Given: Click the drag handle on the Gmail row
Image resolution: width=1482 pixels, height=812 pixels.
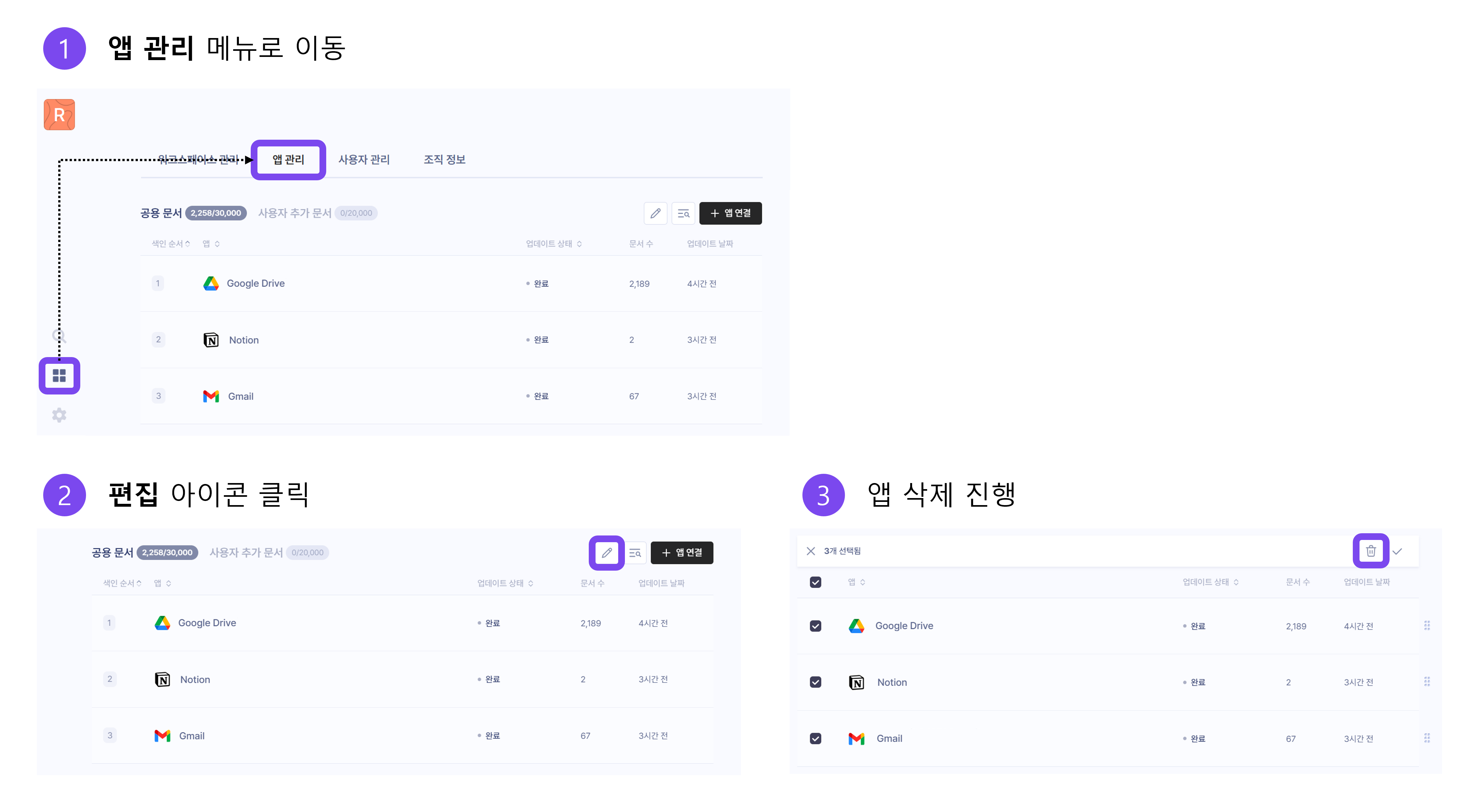Looking at the screenshot, I should (1427, 738).
